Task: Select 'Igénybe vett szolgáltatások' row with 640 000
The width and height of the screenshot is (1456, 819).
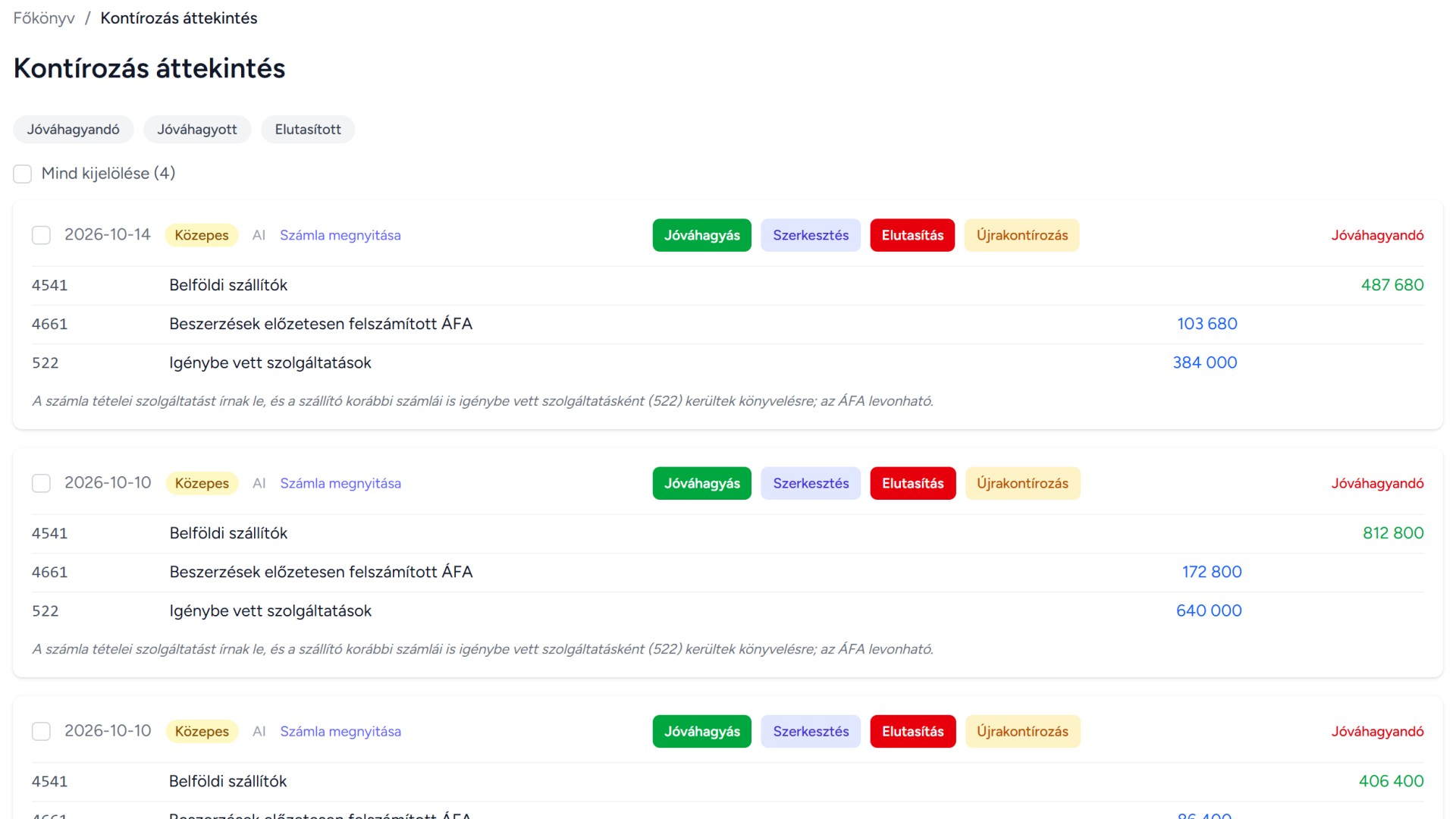Action: point(728,610)
